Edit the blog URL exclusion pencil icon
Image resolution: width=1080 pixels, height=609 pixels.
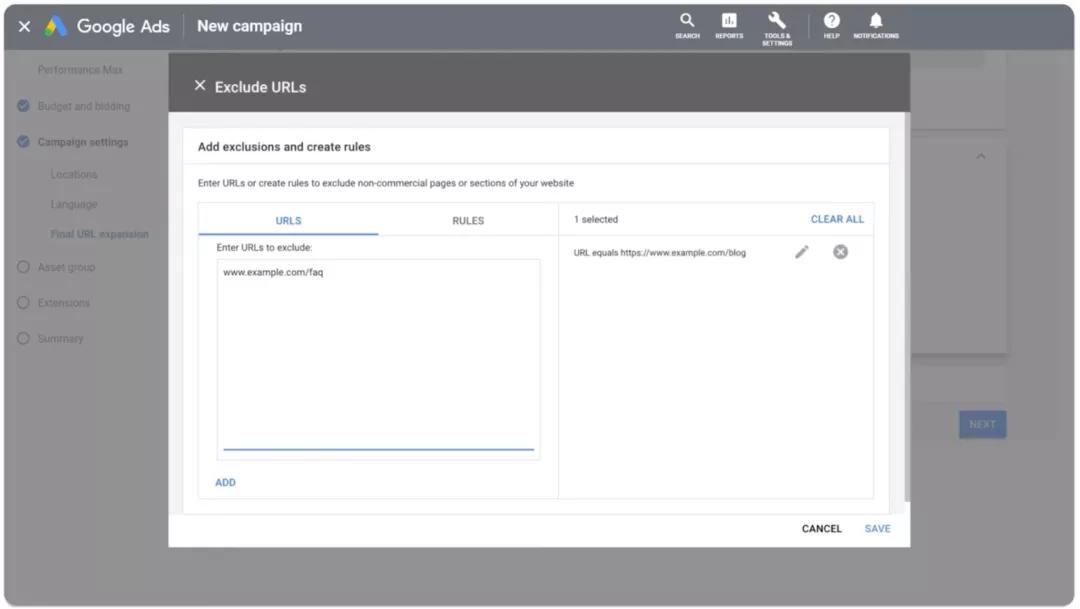tap(802, 252)
